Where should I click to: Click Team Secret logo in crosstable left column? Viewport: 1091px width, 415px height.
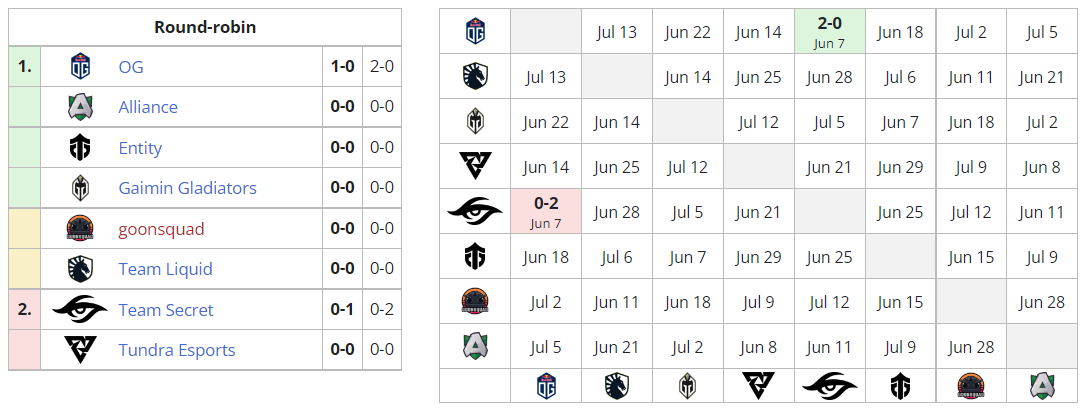(475, 211)
